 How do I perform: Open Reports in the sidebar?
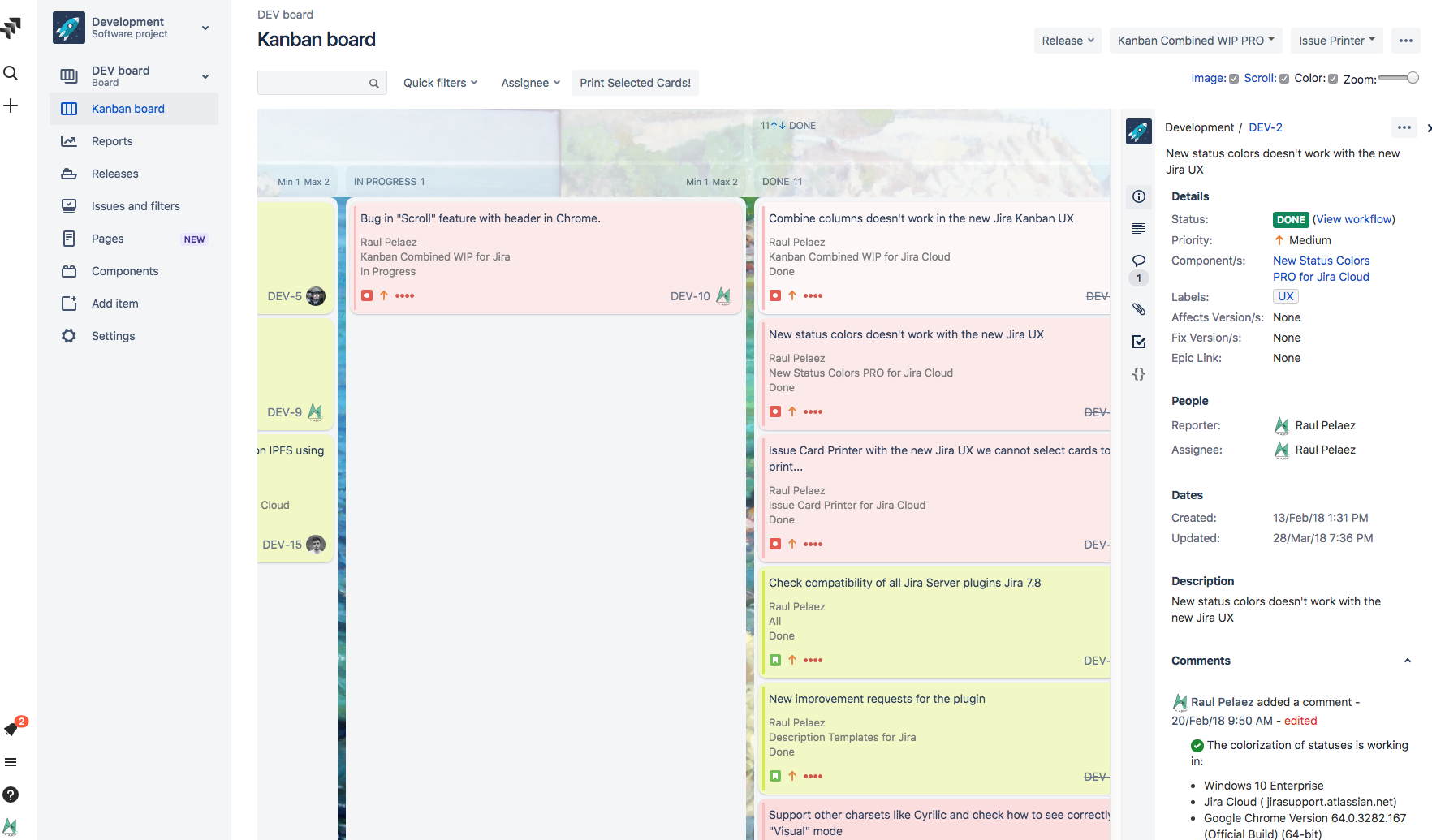point(112,141)
